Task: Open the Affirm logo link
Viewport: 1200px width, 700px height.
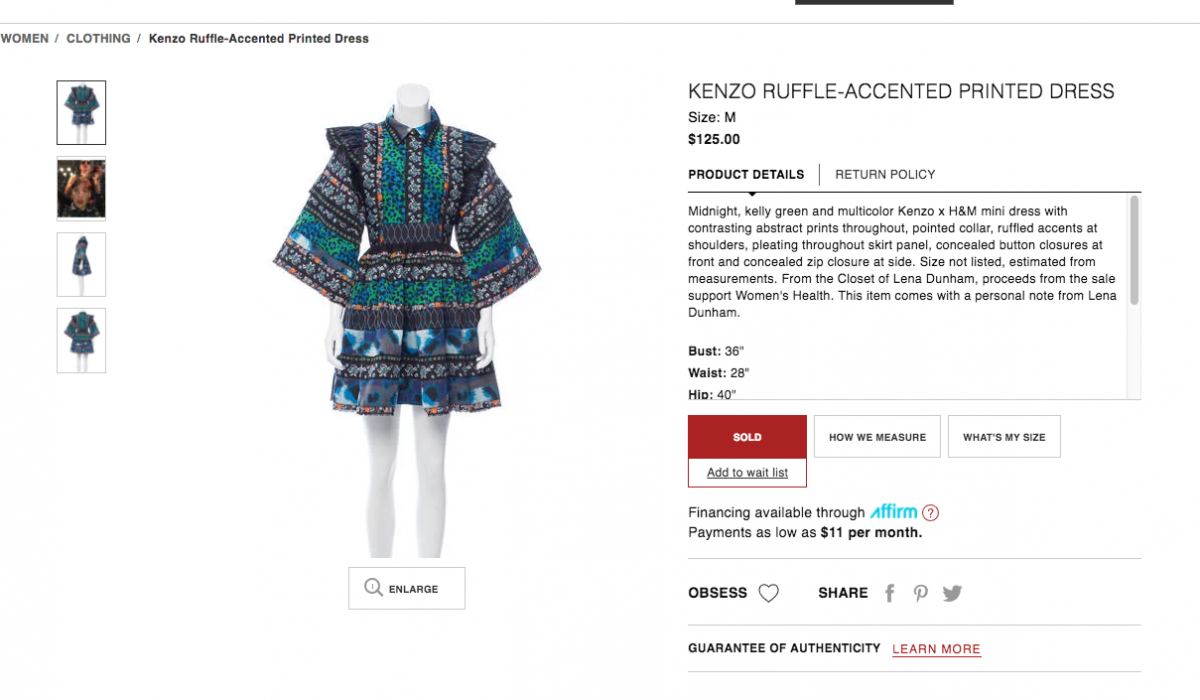Action: click(x=893, y=511)
